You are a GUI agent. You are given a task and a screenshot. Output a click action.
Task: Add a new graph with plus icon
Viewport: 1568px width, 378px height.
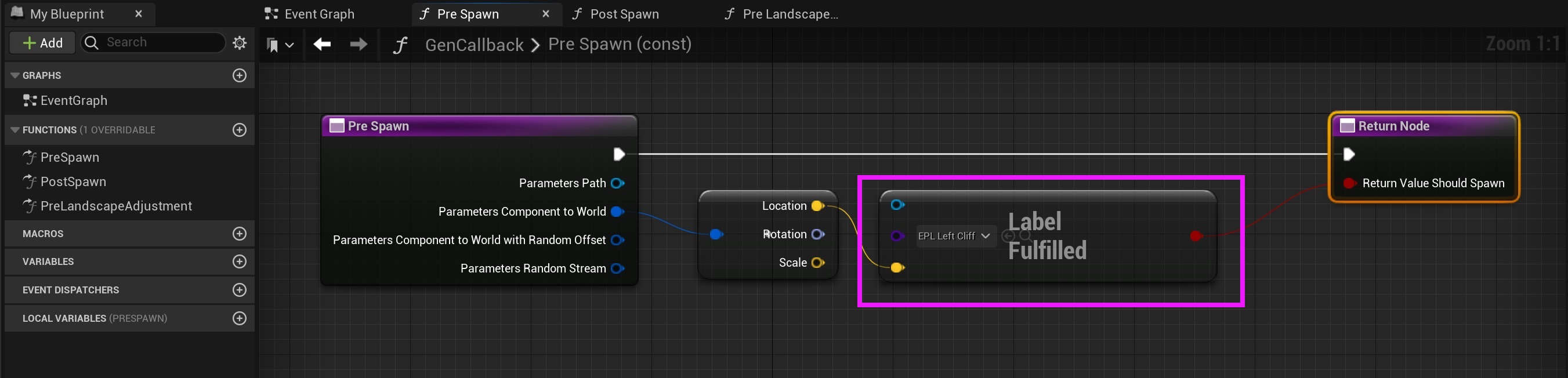coord(240,75)
